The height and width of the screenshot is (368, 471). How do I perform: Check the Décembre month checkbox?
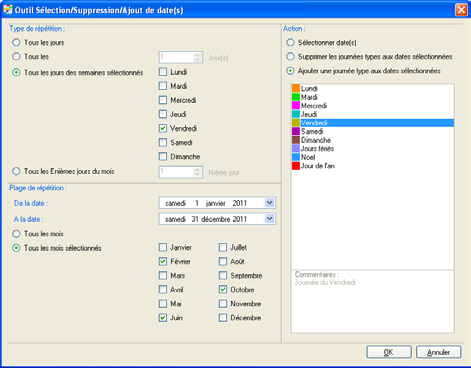[x=223, y=318]
